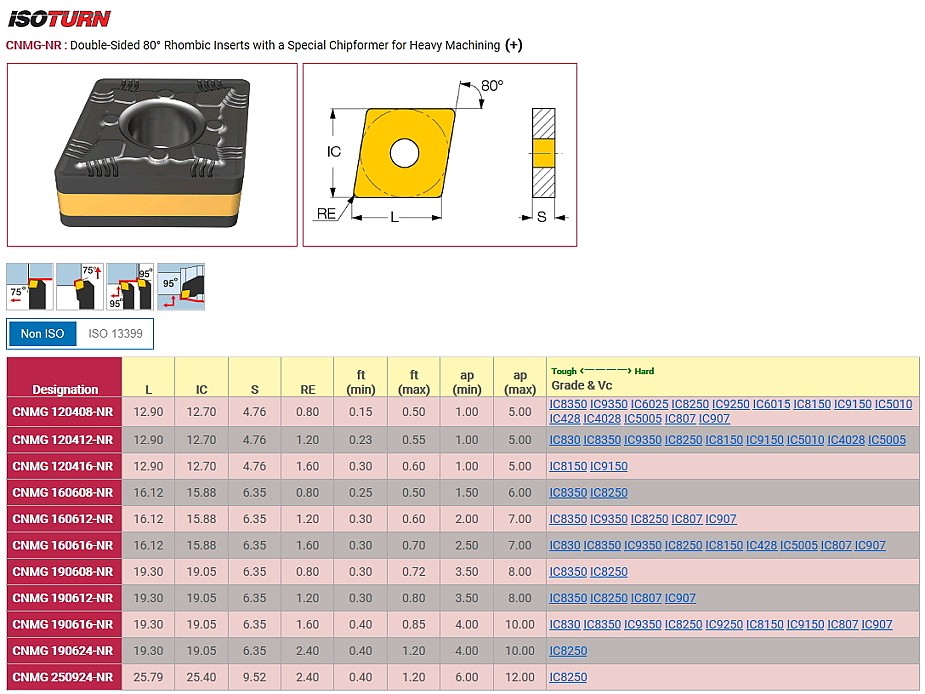Click the ISOTURN logo

tap(59, 19)
